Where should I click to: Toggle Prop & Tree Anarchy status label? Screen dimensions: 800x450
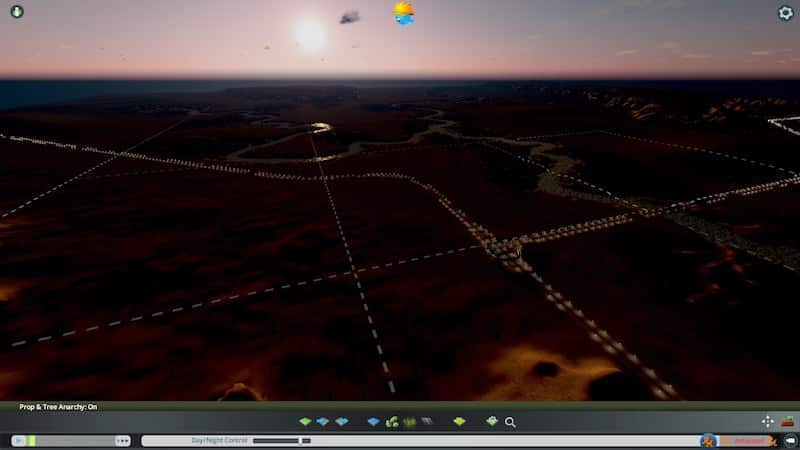click(58, 407)
